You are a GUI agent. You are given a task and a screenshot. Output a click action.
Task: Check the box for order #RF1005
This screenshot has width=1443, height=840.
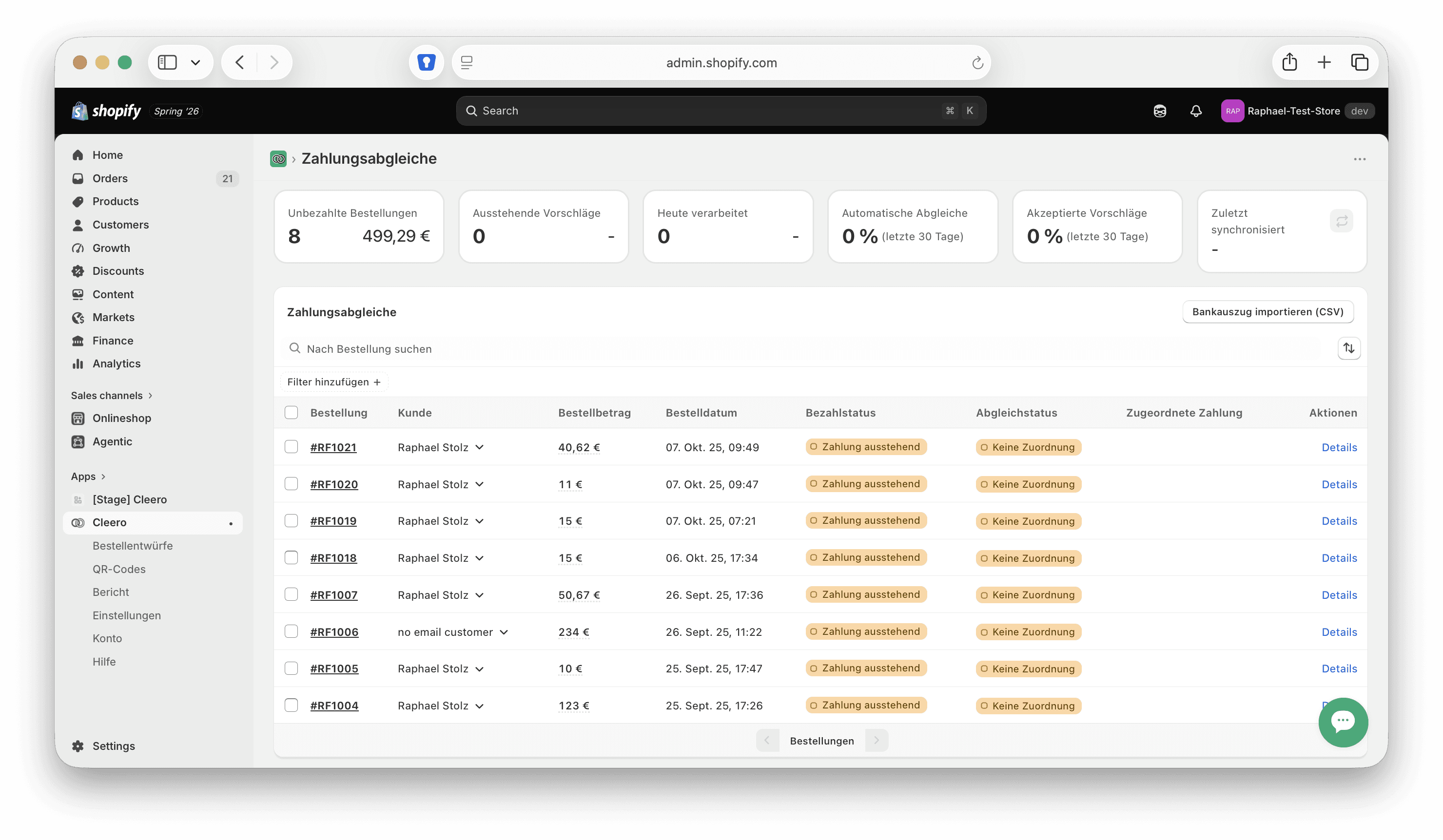pos(291,668)
